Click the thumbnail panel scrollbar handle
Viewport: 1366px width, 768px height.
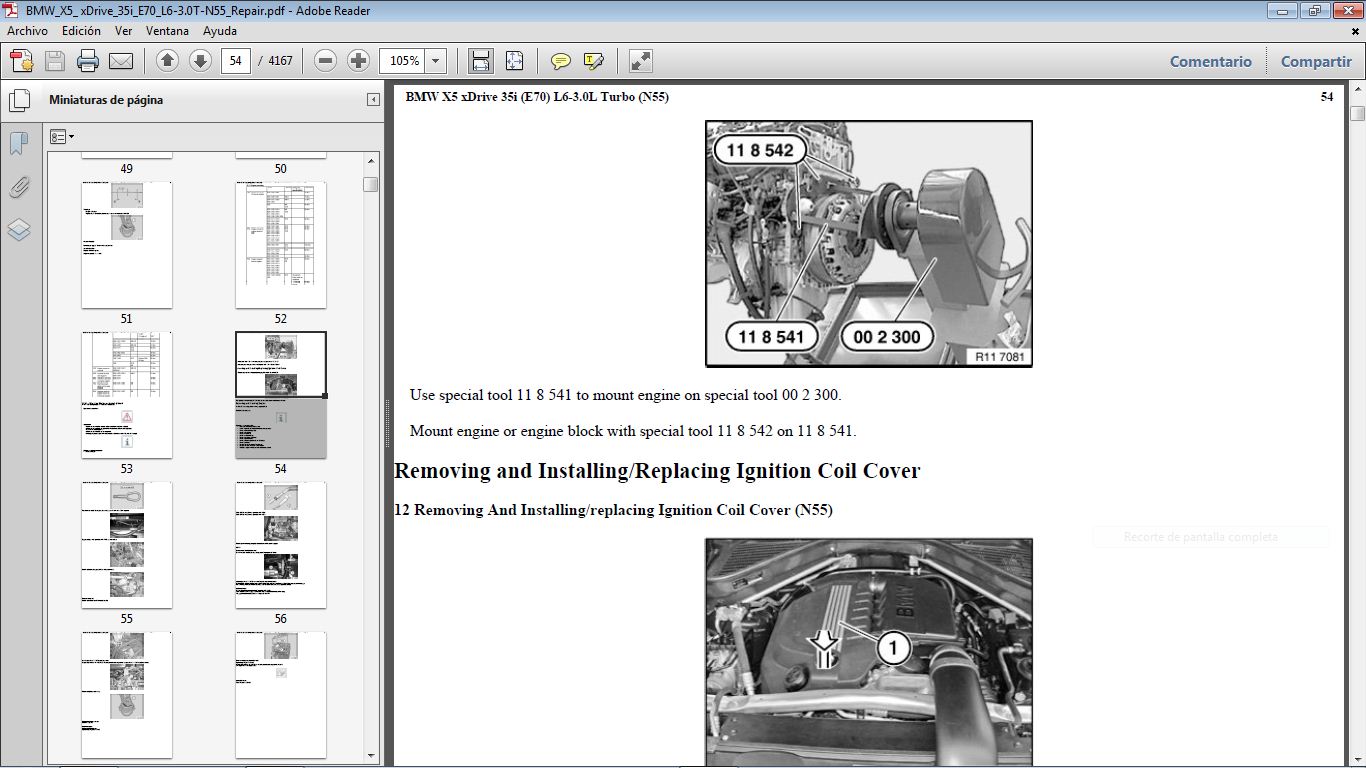tap(371, 184)
